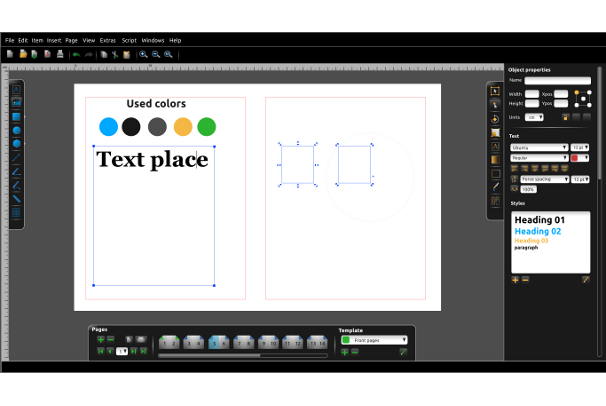This screenshot has width=606, height=406.
Task: Pick the table tool in left toolbox
Action: tap(16, 213)
